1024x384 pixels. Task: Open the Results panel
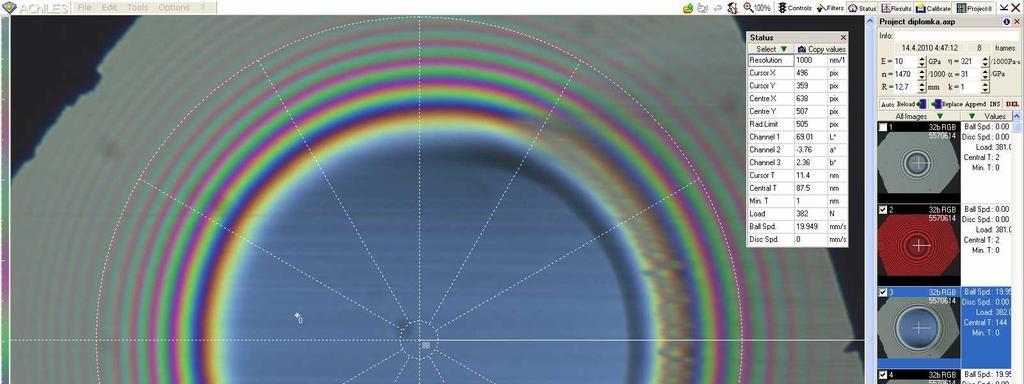coord(896,8)
